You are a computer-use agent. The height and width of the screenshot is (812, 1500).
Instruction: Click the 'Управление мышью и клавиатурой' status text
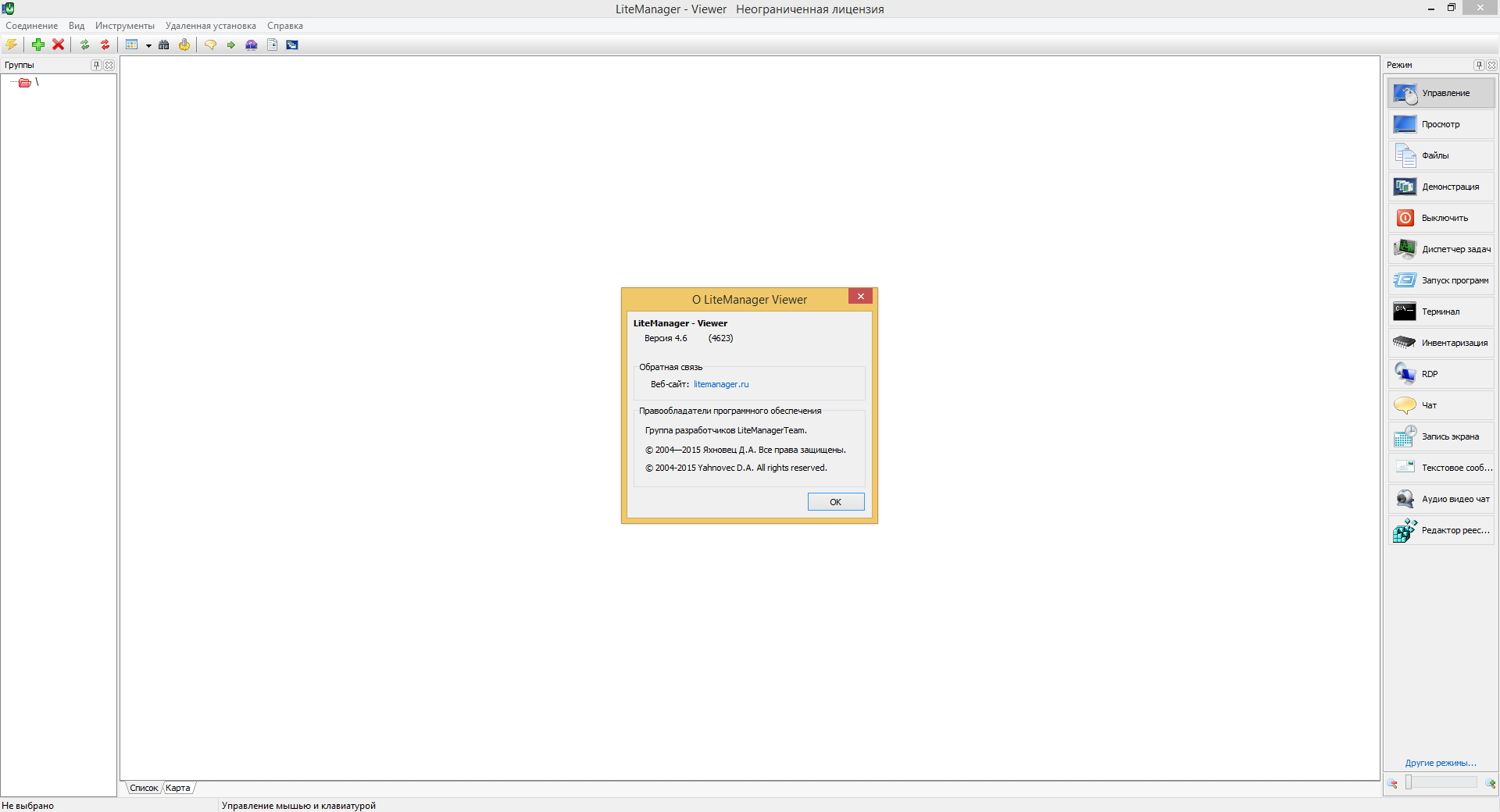(x=298, y=806)
